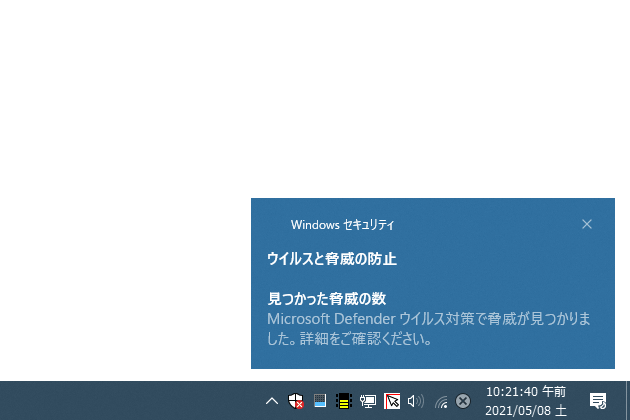Open the yellow-striped memory monitor tray icon

[344, 401]
